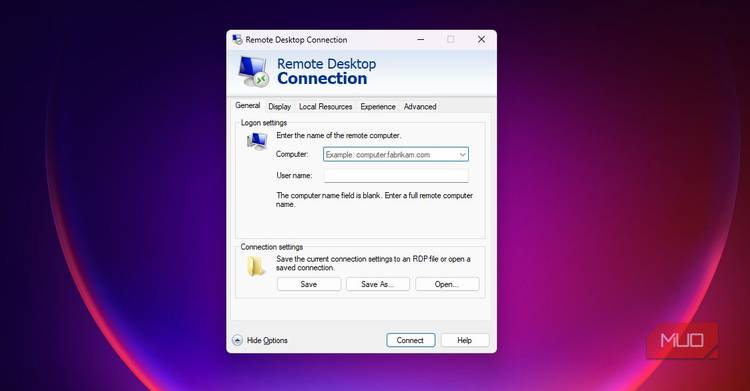Open the Advanced tab

tap(420, 107)
